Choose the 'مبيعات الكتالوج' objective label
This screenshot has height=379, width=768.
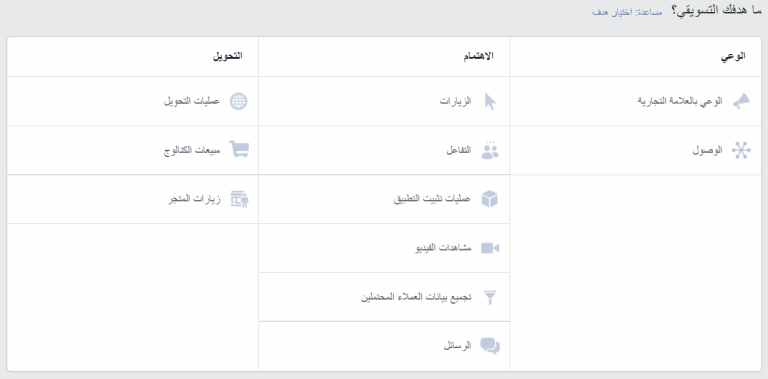point(192,150)
